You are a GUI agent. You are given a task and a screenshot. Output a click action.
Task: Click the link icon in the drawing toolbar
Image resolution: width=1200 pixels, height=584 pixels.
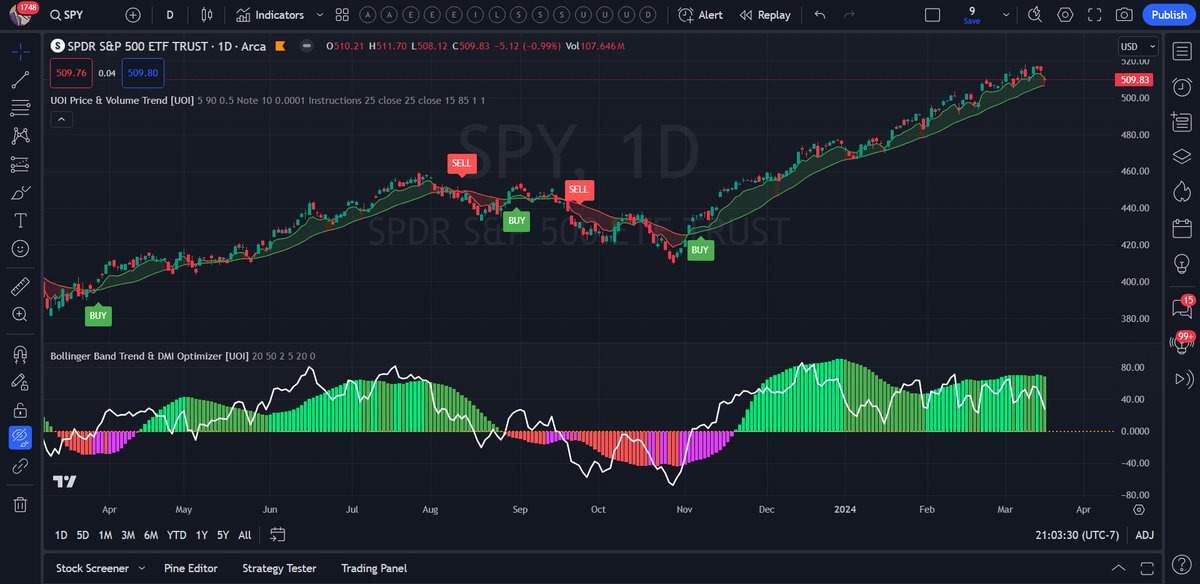(20, 466)
